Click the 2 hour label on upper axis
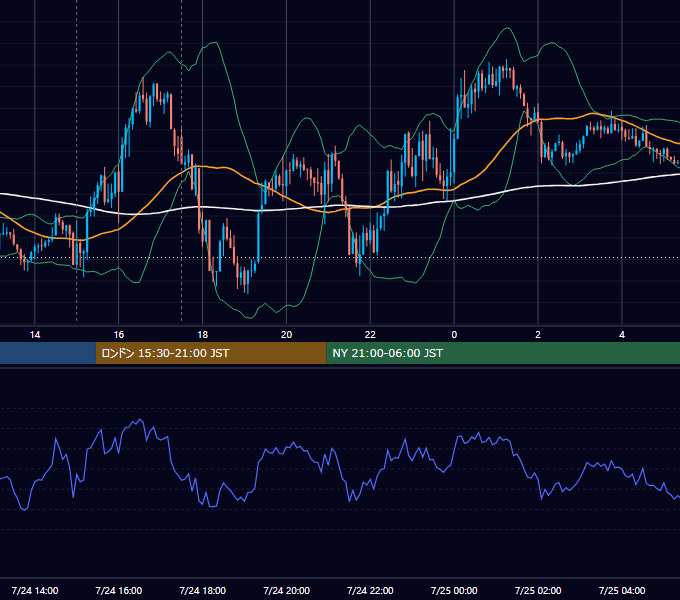This screenshot has width=680, height=600. tap(538, 335)
